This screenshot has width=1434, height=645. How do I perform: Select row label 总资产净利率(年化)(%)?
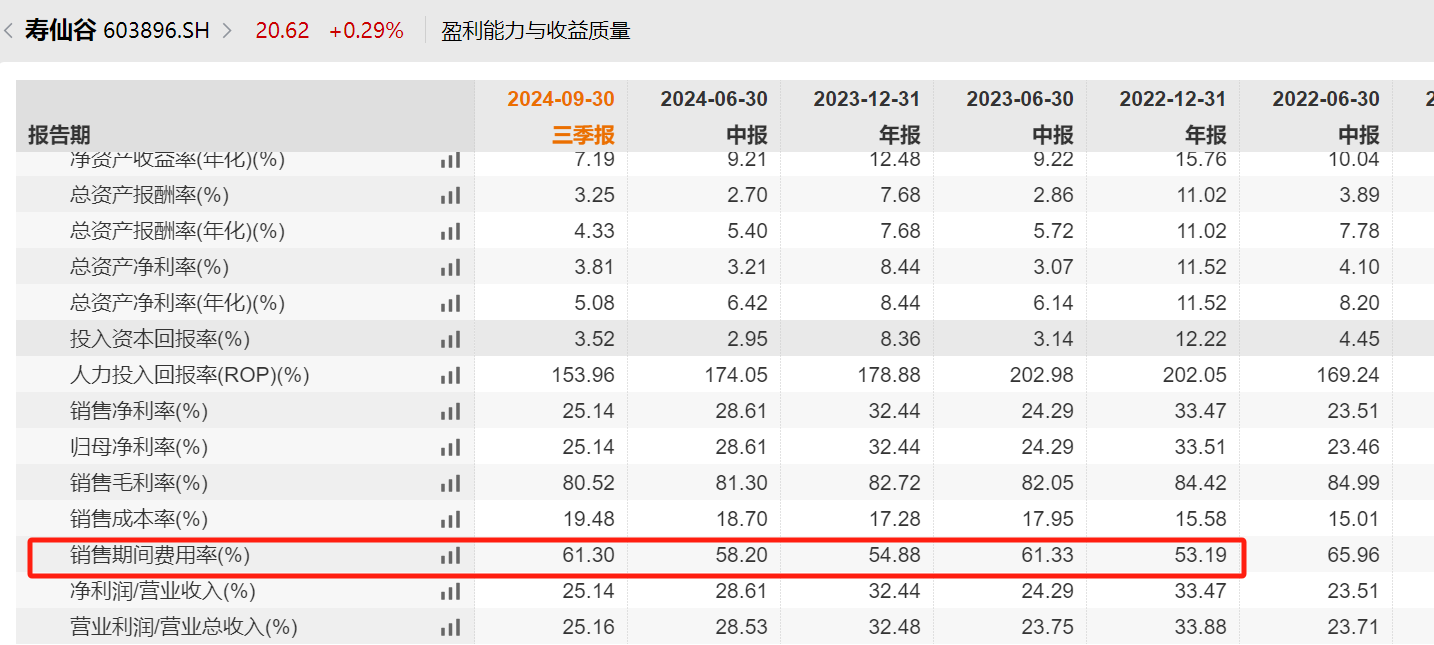tap(177, 303)
